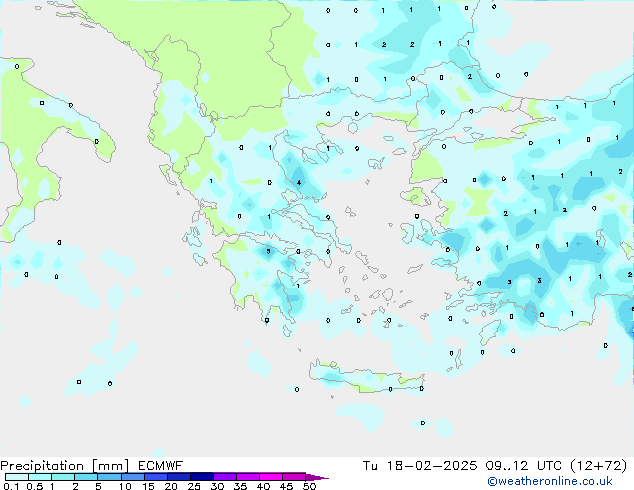Select the 5–10 mm legend color swatch
The width and height of the screenshot is (634, 490).
(x=109, y=477)
